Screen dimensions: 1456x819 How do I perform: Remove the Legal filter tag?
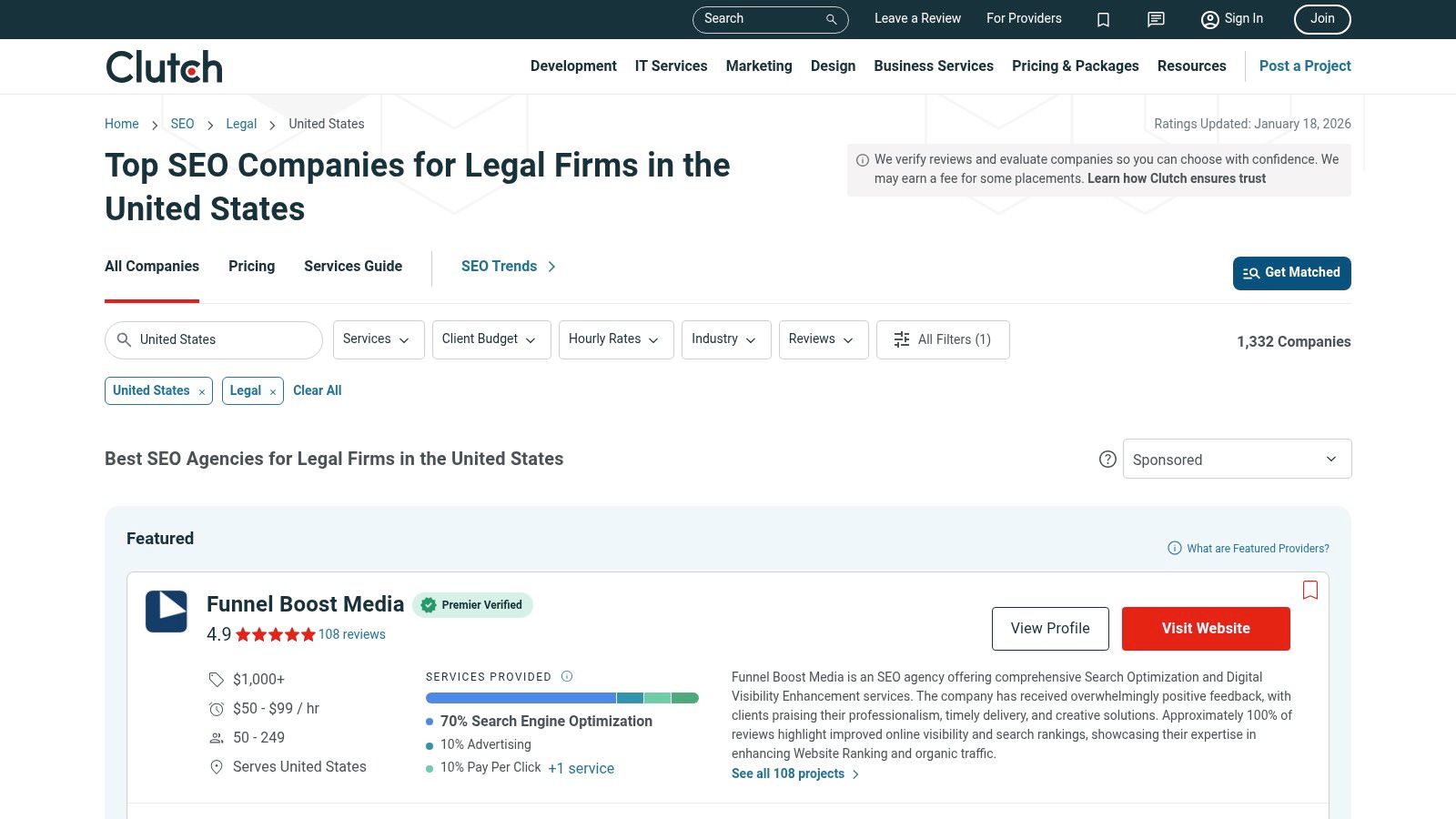click(x=273, y=391)
